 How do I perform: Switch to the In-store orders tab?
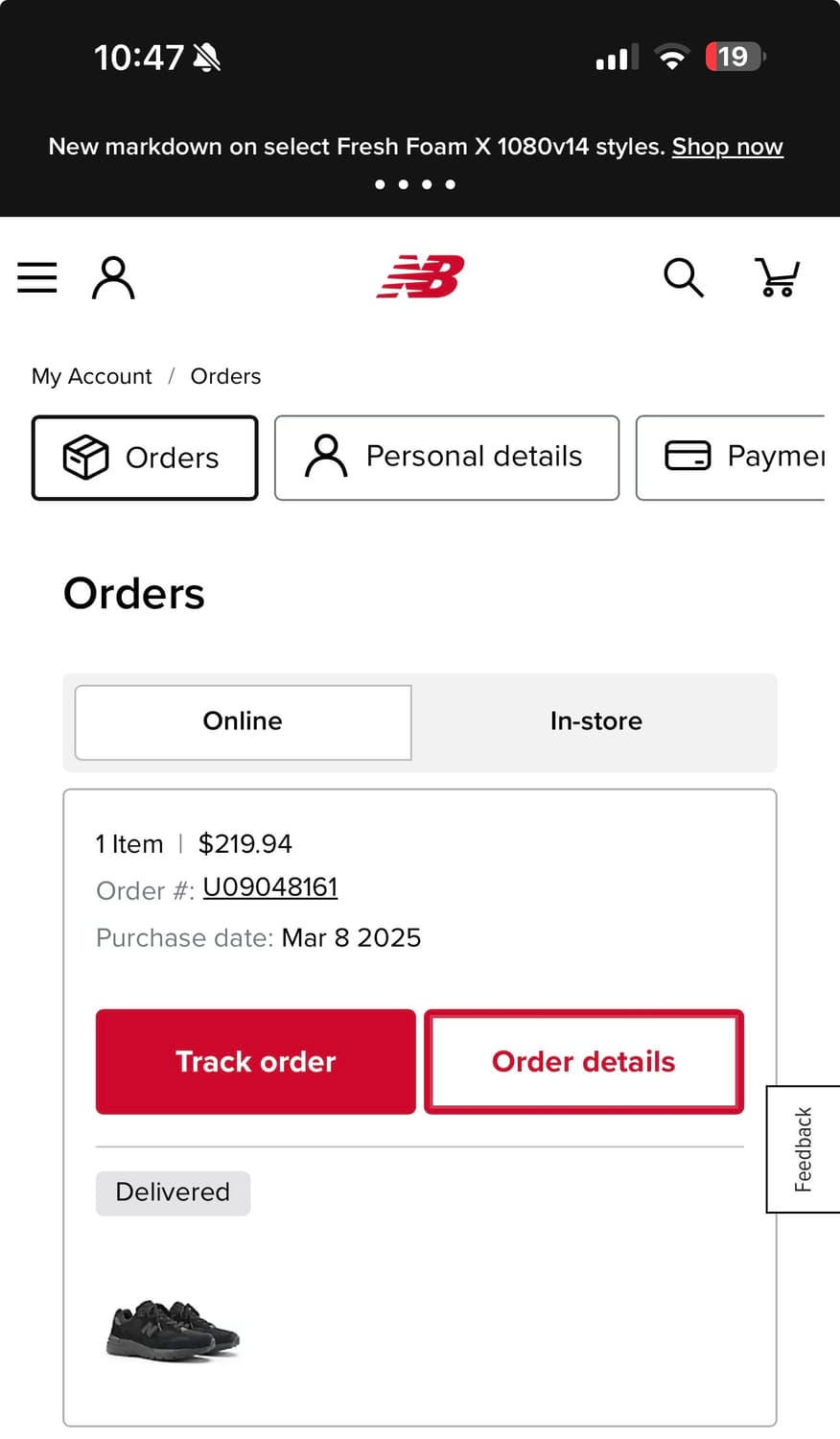[595, 721]
